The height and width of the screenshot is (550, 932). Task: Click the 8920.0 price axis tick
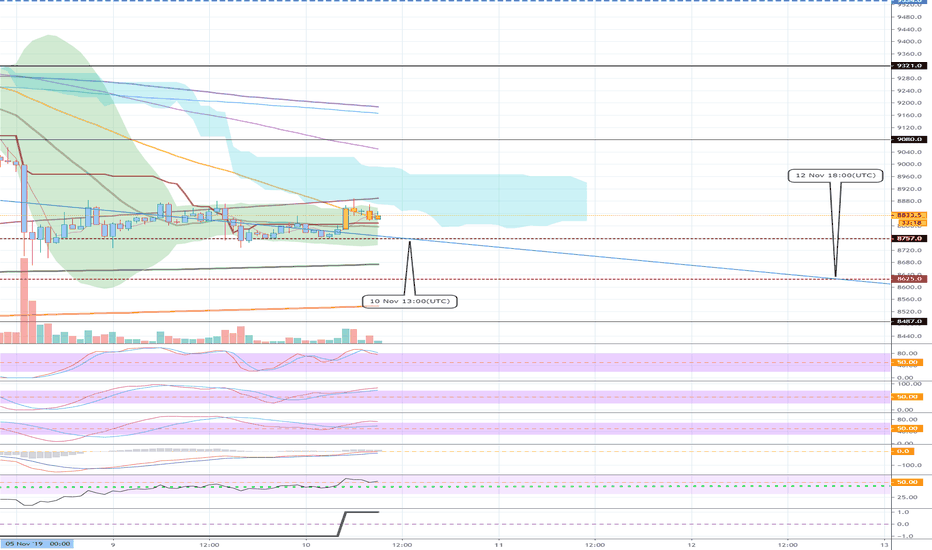point(909,189)
